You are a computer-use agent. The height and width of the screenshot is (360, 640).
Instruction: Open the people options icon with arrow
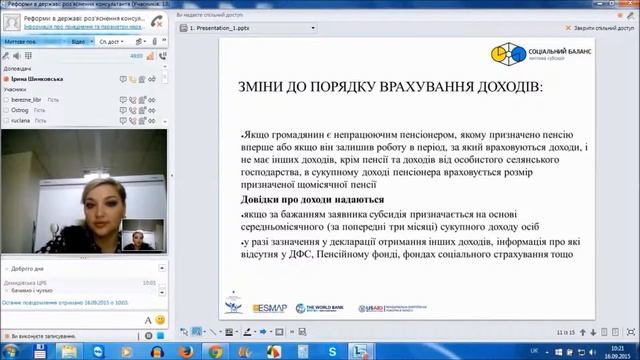click(x=140, y=42)
